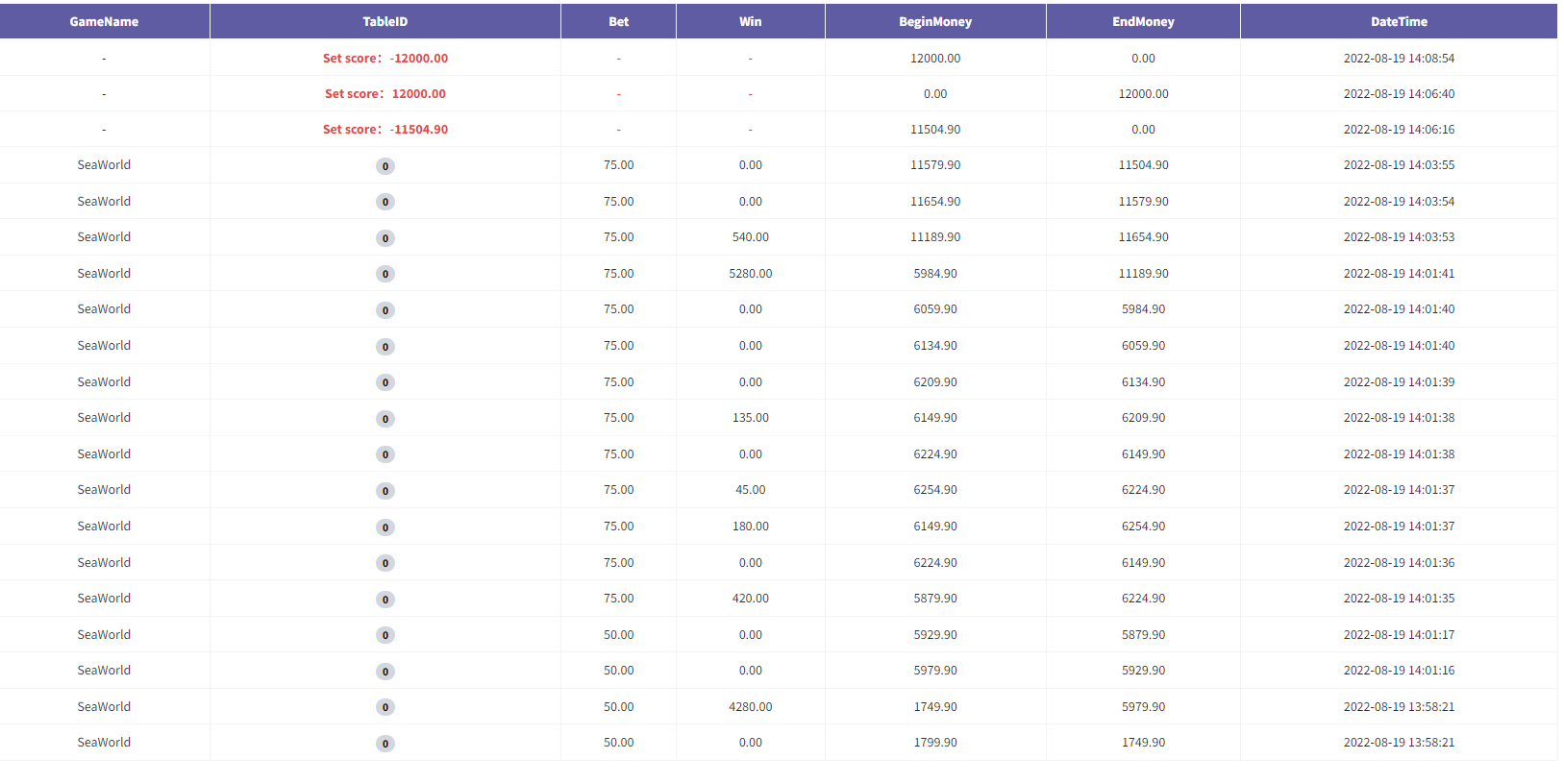Viewport: 1564px width, 784px height.
Task: Click the DateTime column header
Action: click(1399, 21)
